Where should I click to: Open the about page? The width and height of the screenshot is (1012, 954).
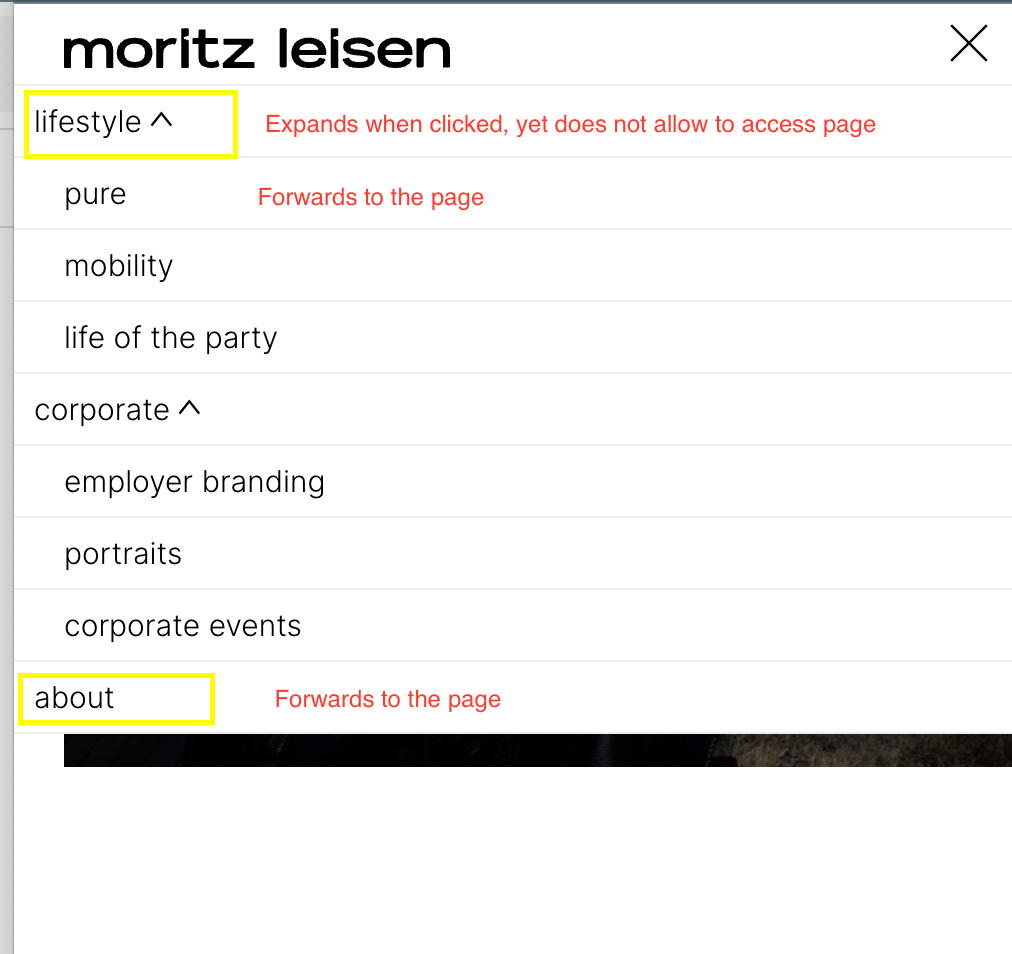(74, 698)
